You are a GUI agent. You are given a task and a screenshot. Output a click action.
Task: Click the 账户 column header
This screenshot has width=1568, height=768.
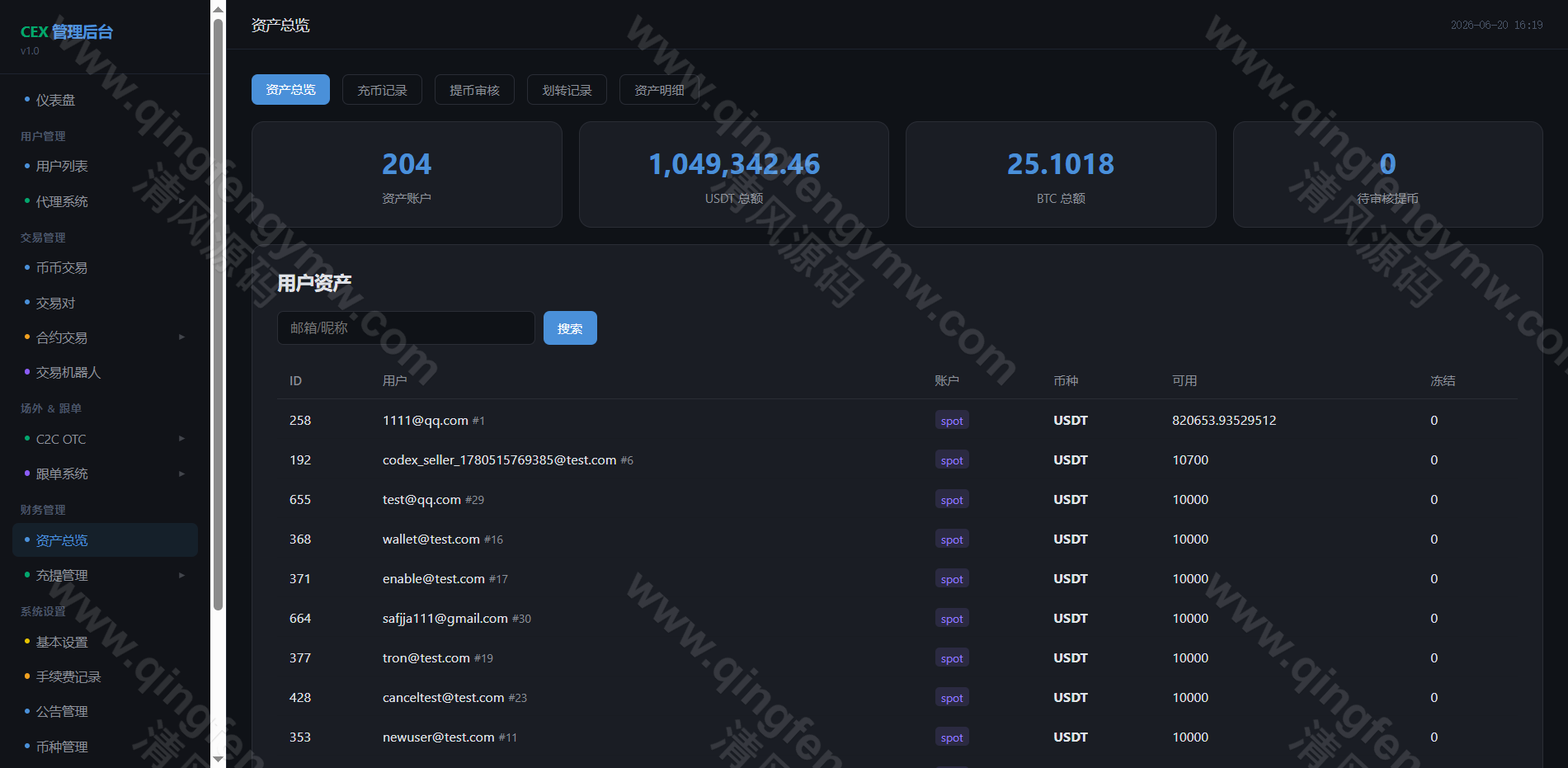[947, 381]
